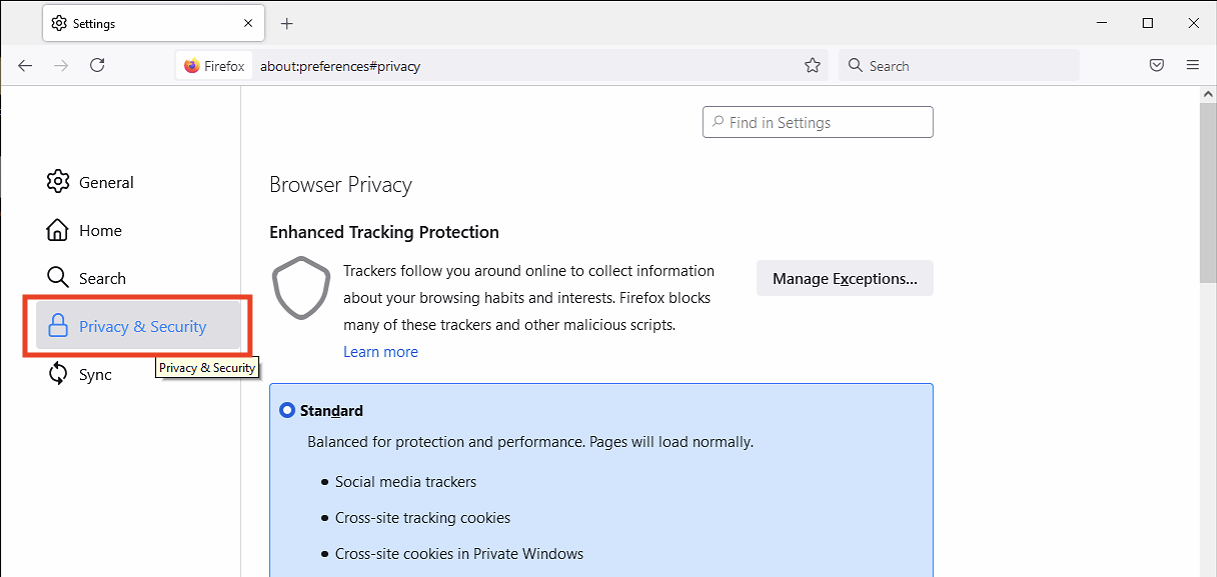Click Manage Exceptions button
Viewport: 1217px width, 577px height.
click(844, 279)
